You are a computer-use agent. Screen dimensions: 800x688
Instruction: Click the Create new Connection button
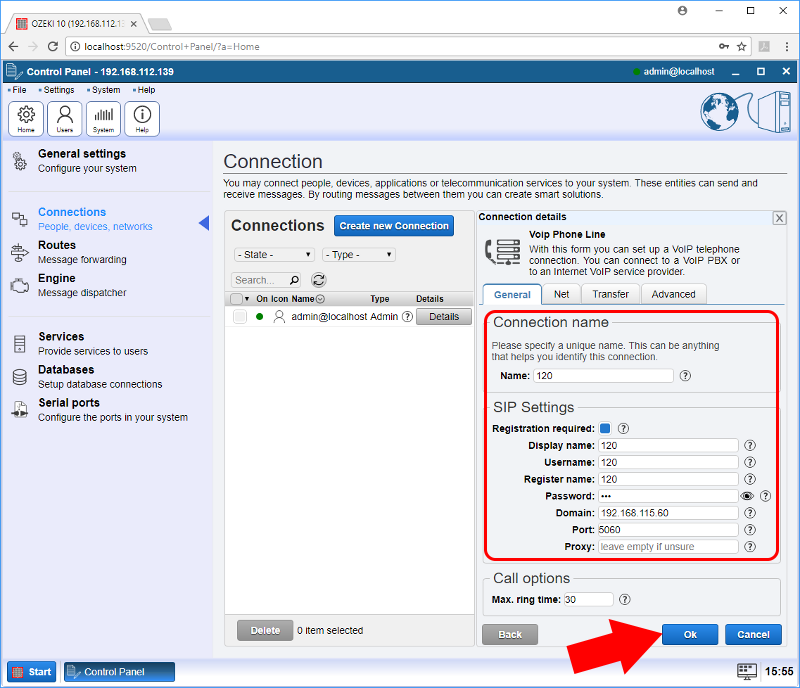coord(393,225)
